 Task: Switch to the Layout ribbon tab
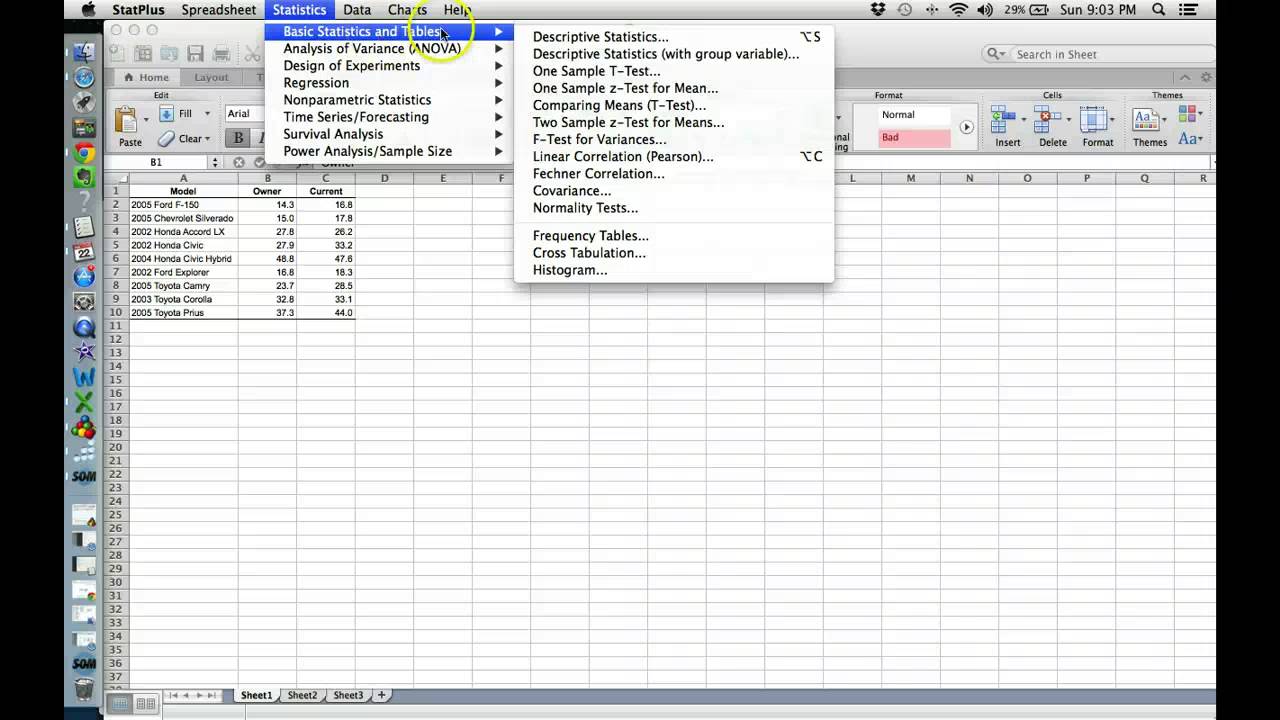point(211,78)
